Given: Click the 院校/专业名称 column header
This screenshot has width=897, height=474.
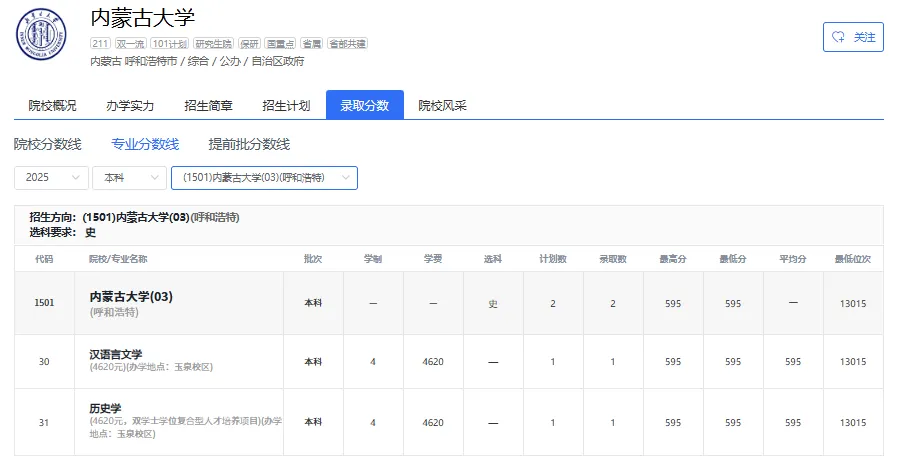Looking at the screenshot, I should tap(118, 259).
